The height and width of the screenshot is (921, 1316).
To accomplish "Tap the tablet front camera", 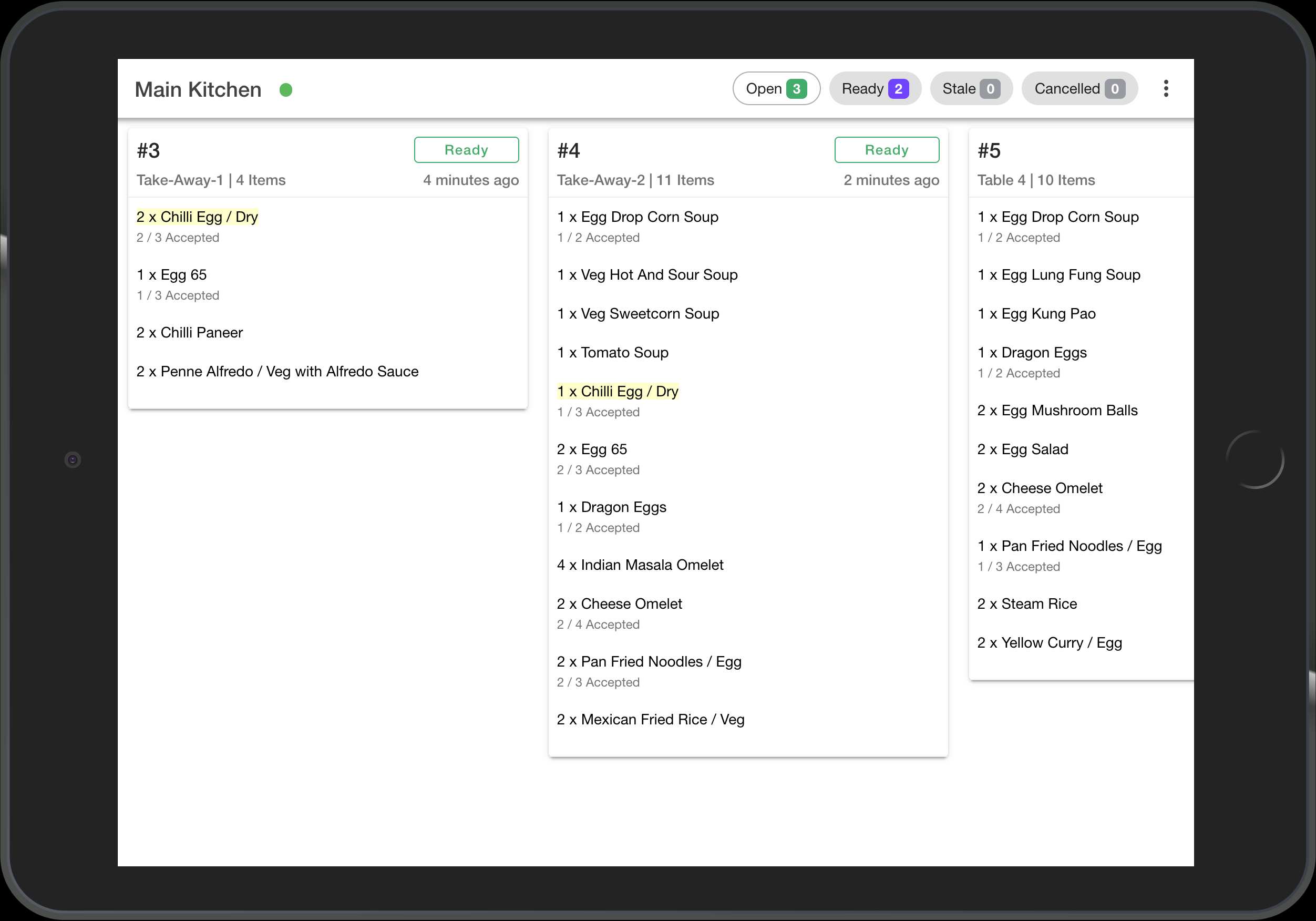I will point(73,459).
